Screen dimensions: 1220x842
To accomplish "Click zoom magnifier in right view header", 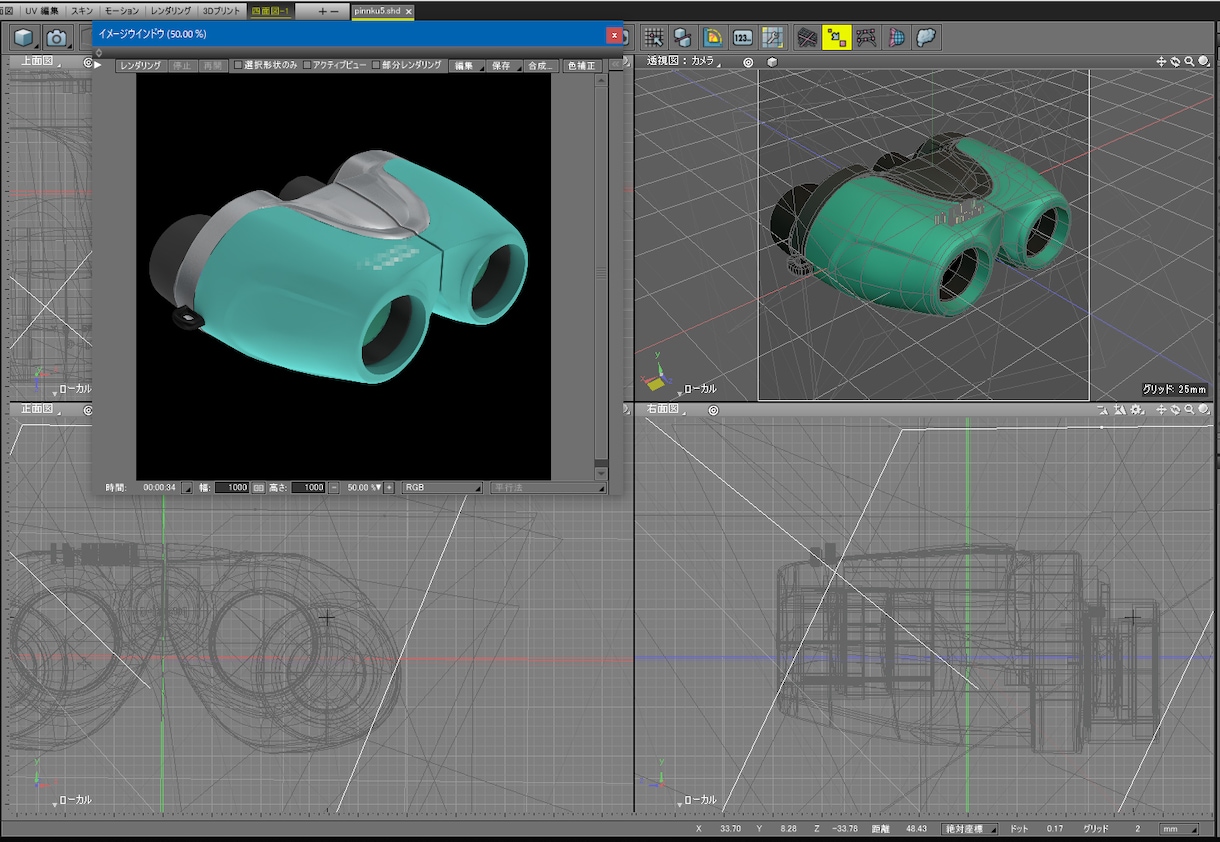I will pos(1189,410).
